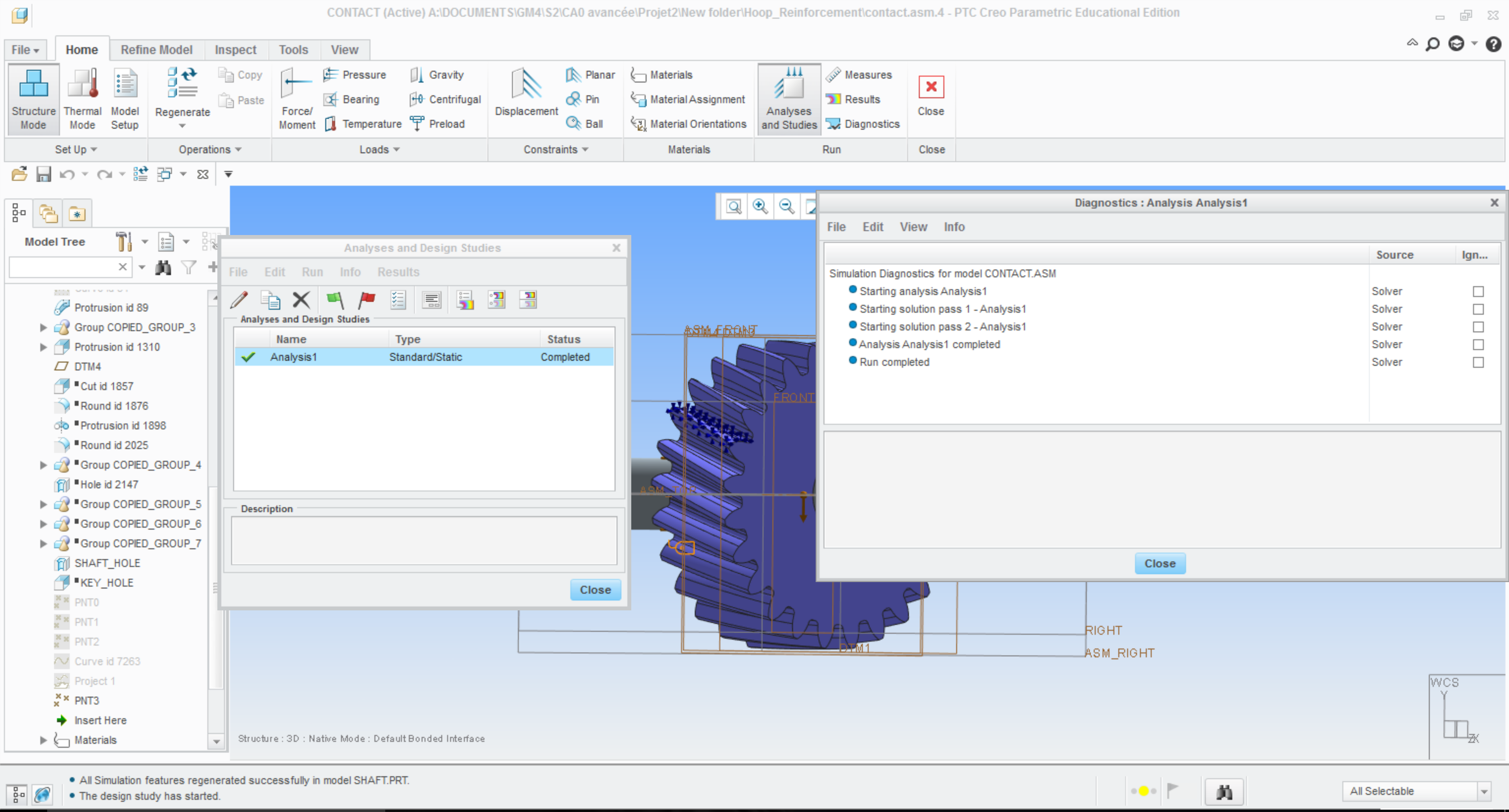Open Measures

(859, 74)
